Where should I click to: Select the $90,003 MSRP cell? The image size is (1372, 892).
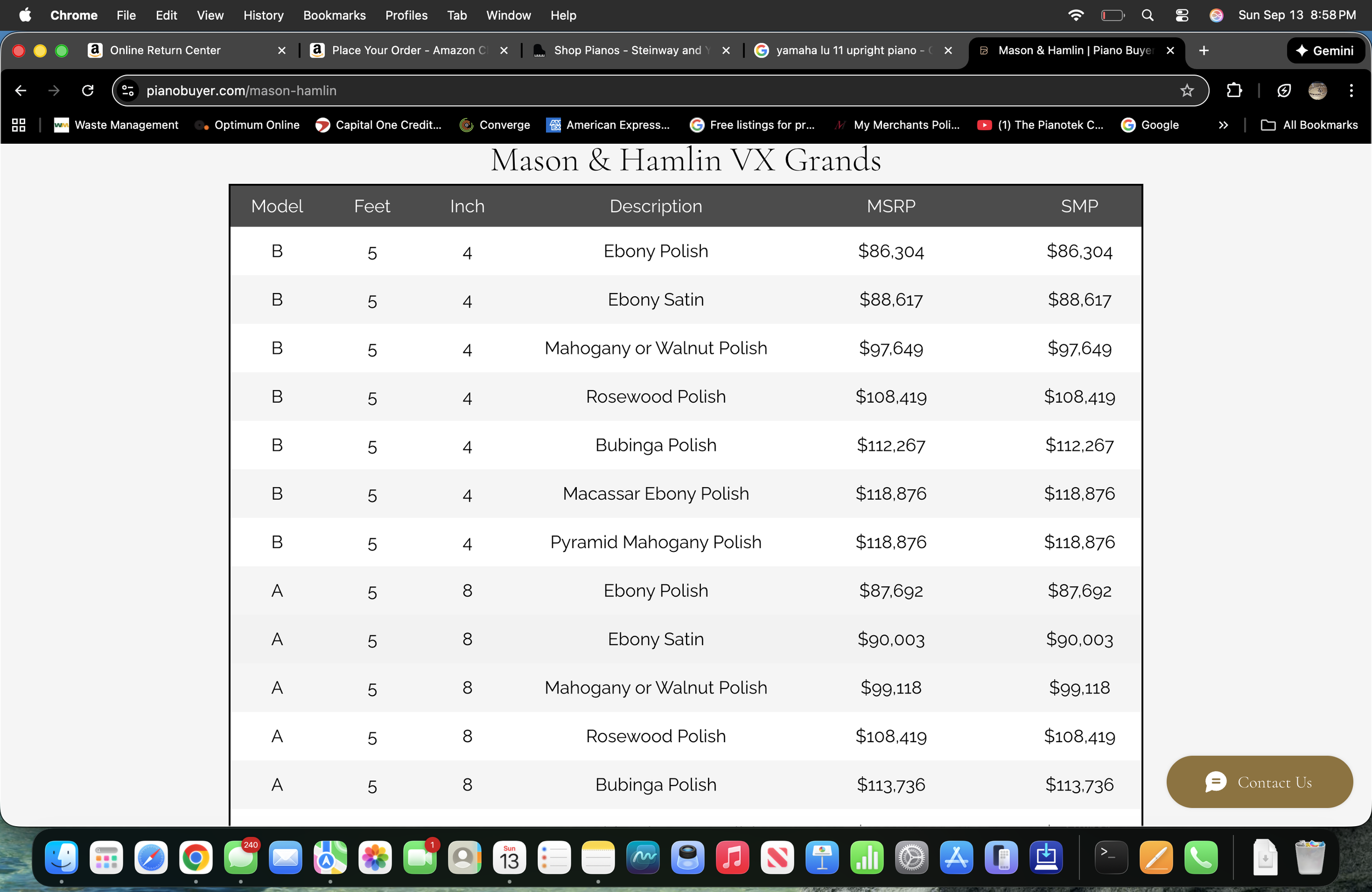tap(891, 639)
